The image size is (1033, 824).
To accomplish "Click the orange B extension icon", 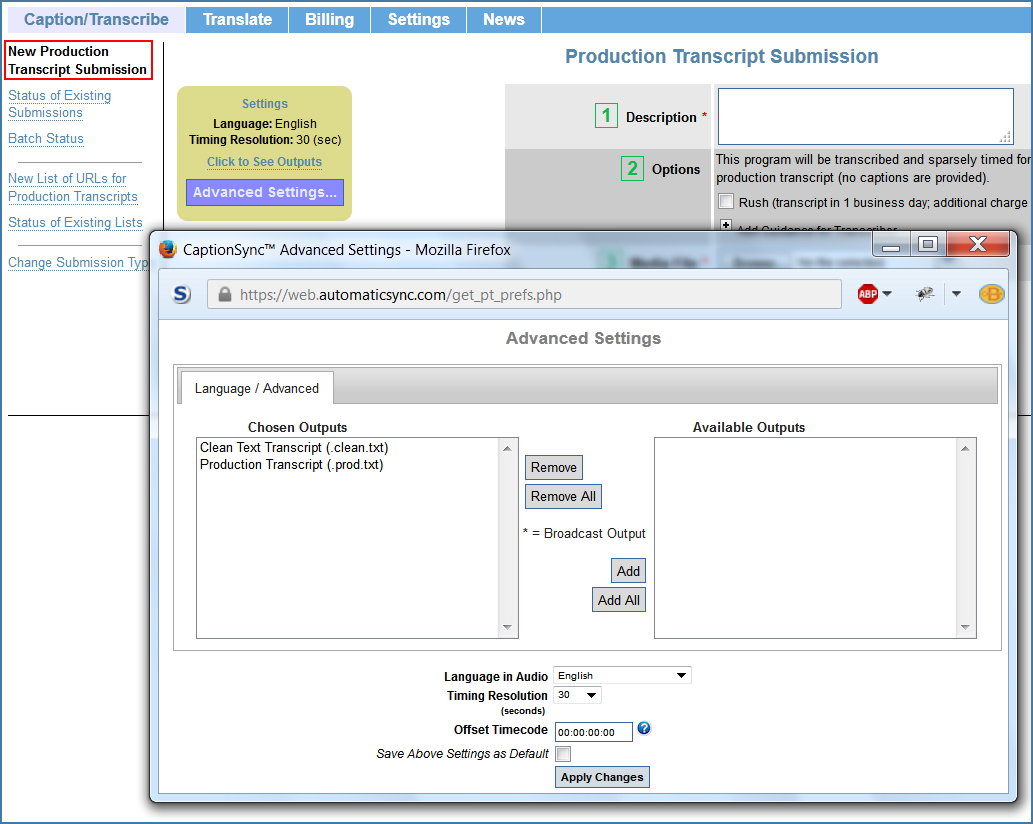I will 991,294.
